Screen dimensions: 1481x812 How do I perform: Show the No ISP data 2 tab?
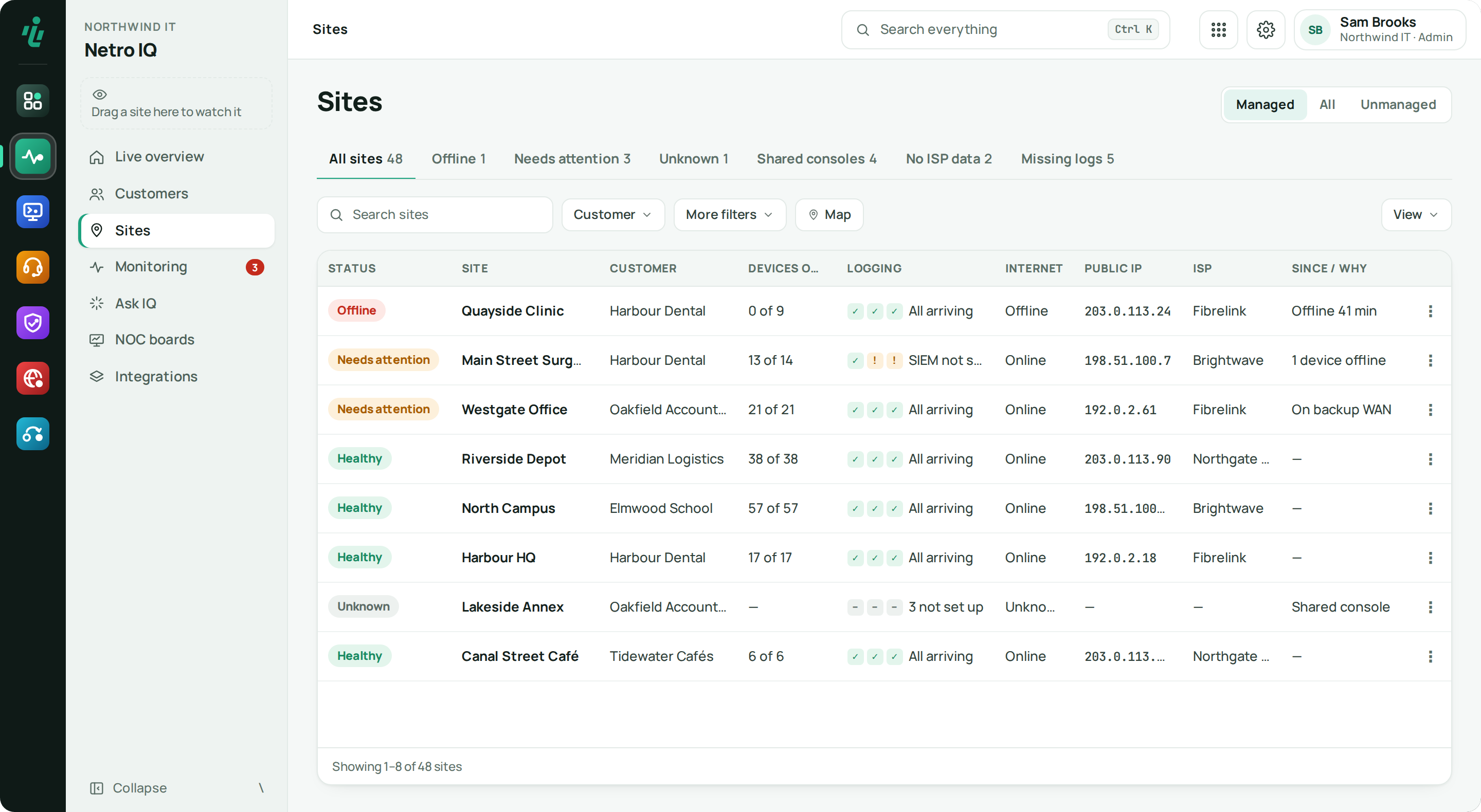949,159
